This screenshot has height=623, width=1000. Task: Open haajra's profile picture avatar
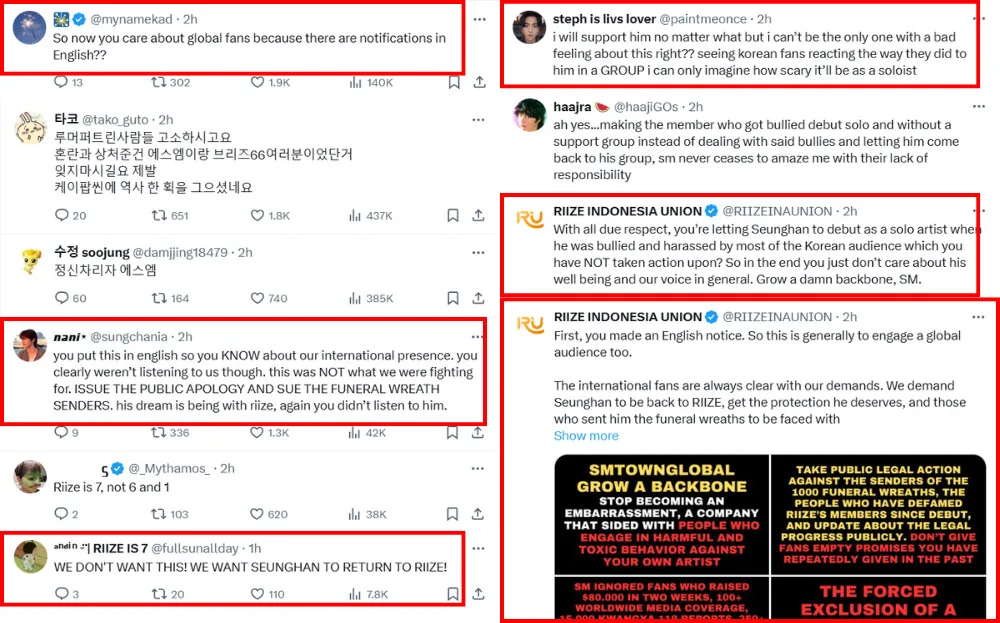click(x=529, y=115)
